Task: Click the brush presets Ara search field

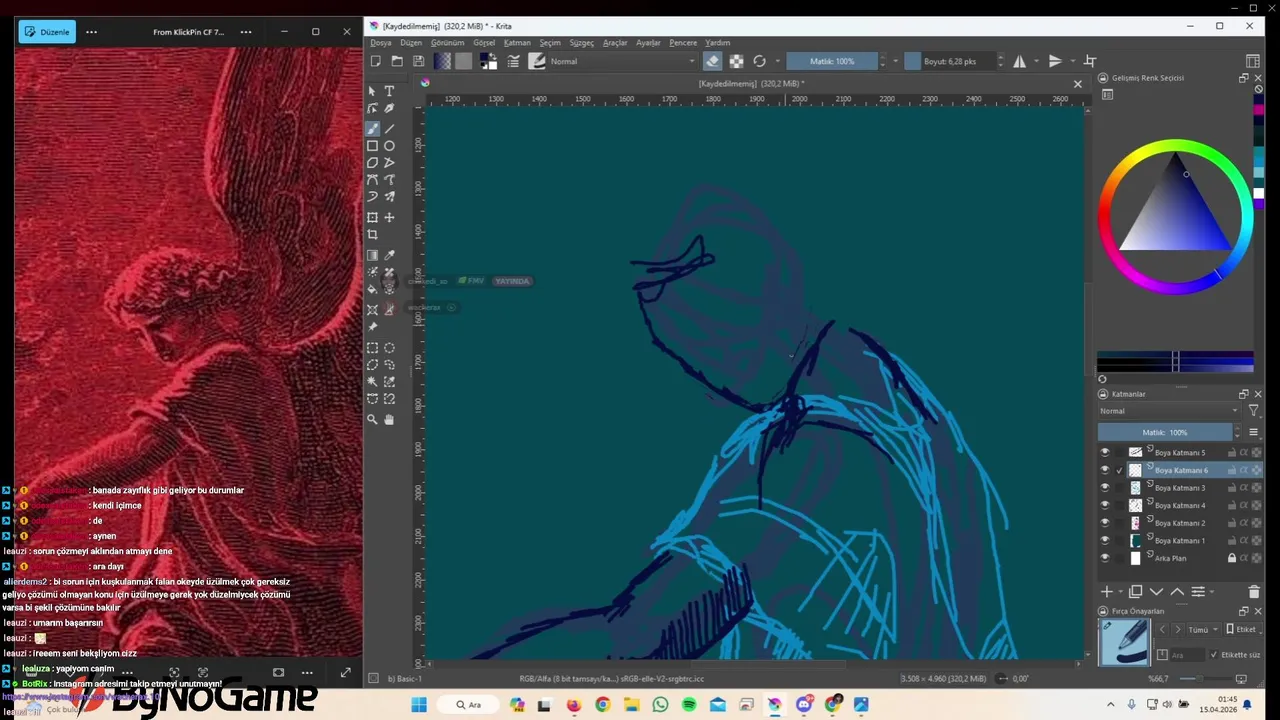Action: (x=1187, y=655)
